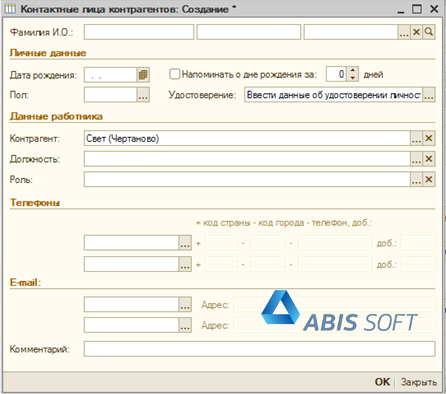Decrease the reminder days spinner value
Screen dimensions: 446x394
tap(353, 78)
